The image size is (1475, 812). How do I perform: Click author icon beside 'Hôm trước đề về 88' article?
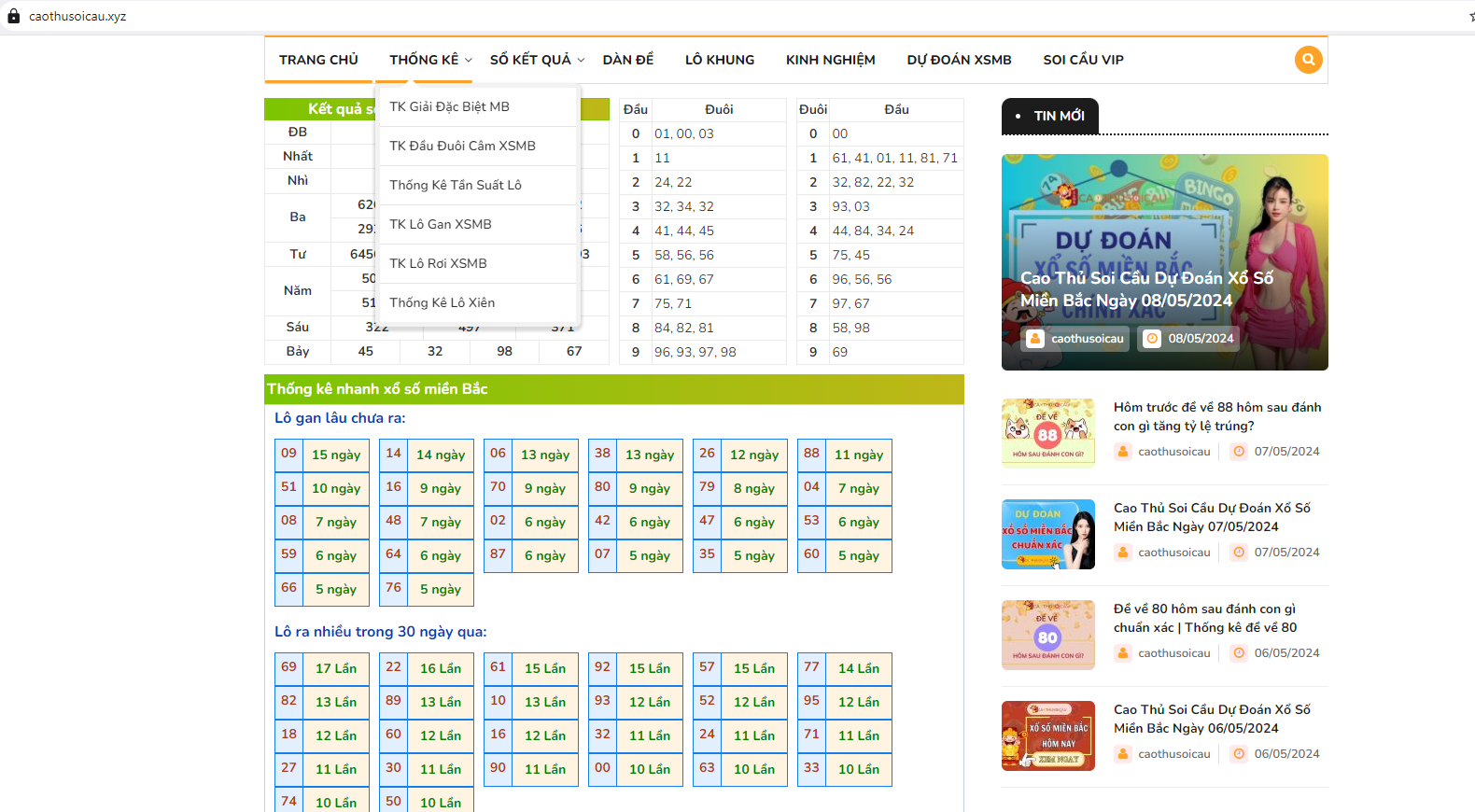1123,452
